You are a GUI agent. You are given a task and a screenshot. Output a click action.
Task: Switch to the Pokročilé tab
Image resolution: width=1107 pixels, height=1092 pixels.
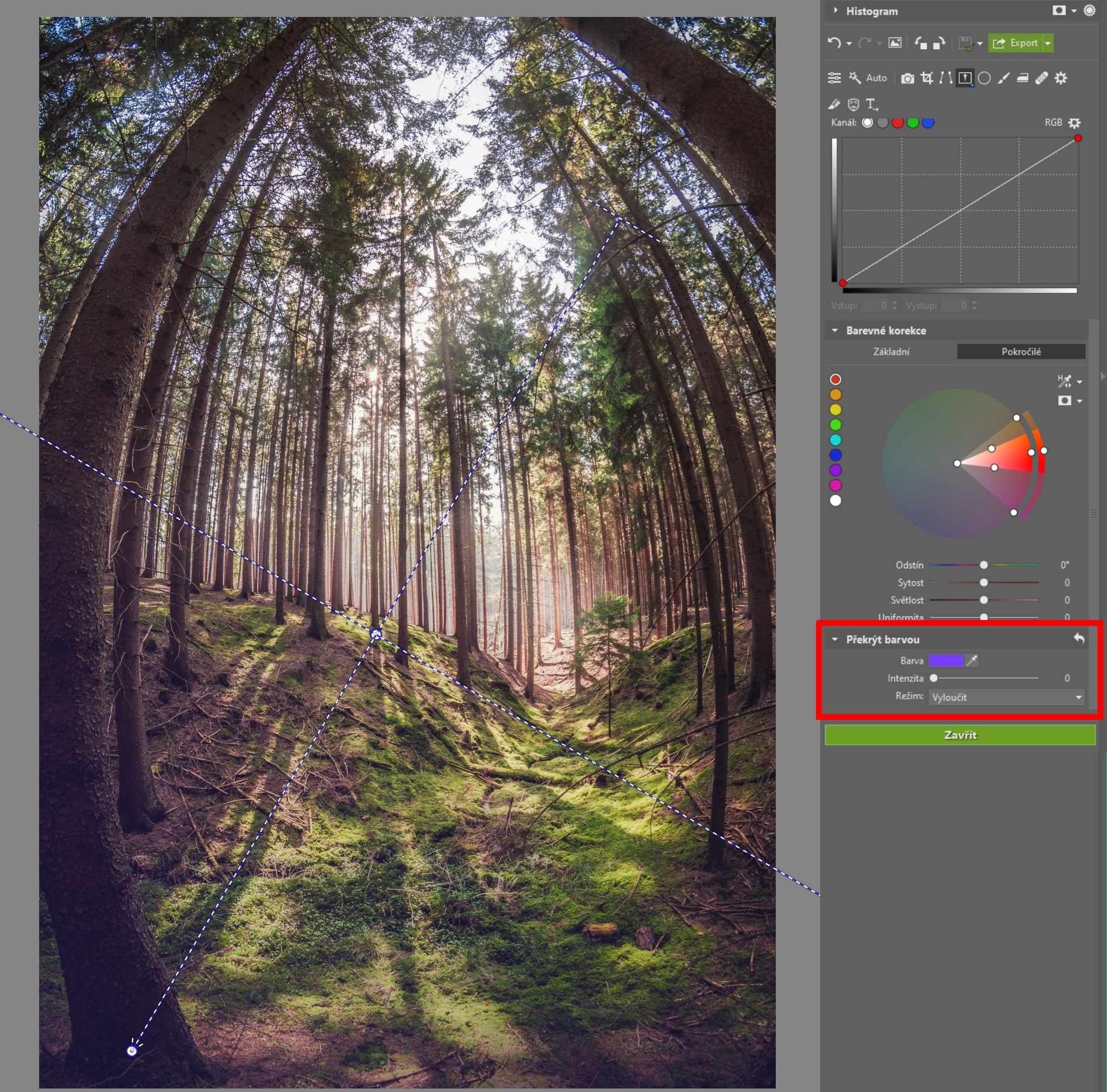[1021, 352]
